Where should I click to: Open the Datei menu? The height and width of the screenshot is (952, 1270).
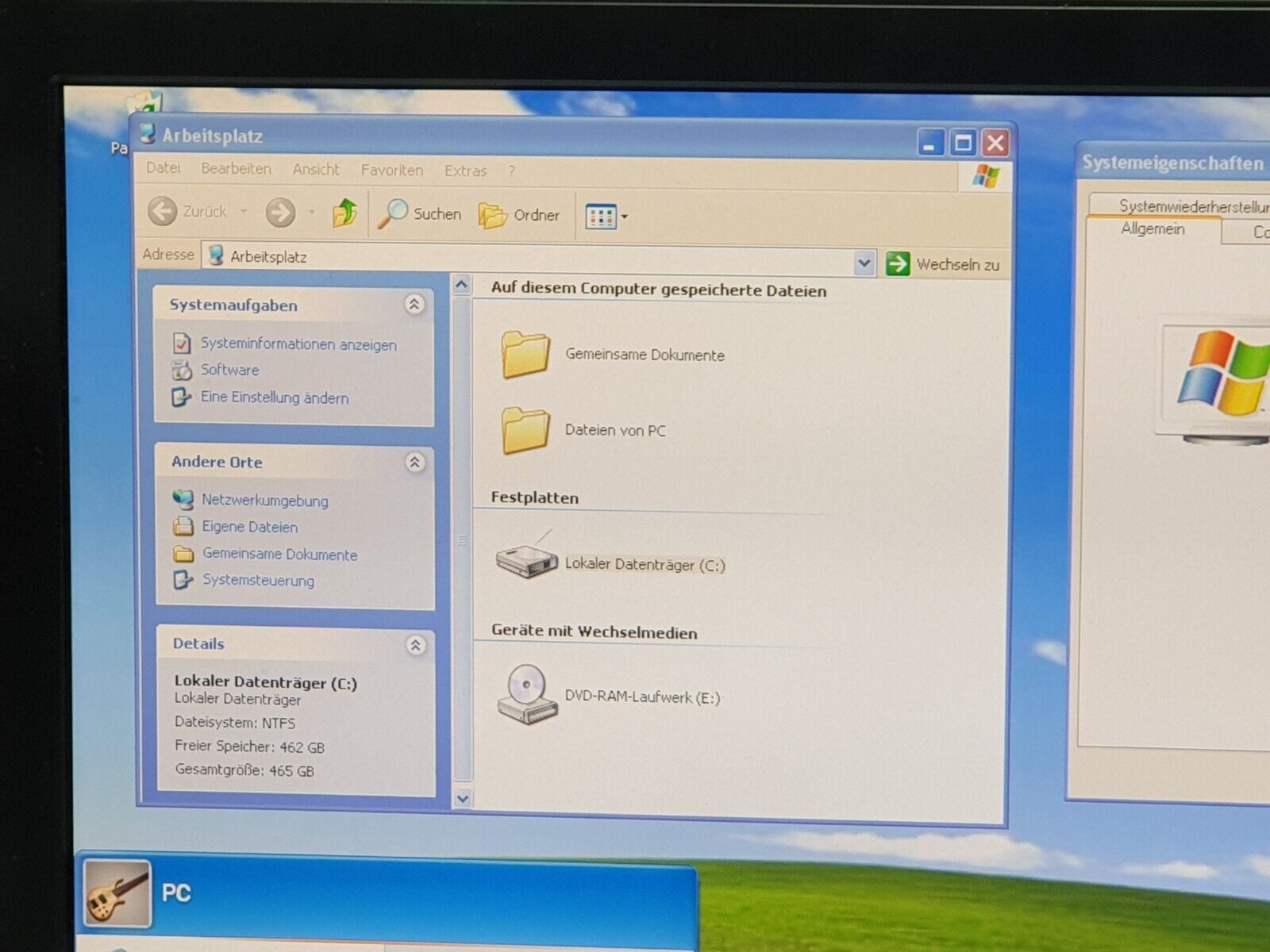coord(163,168)
